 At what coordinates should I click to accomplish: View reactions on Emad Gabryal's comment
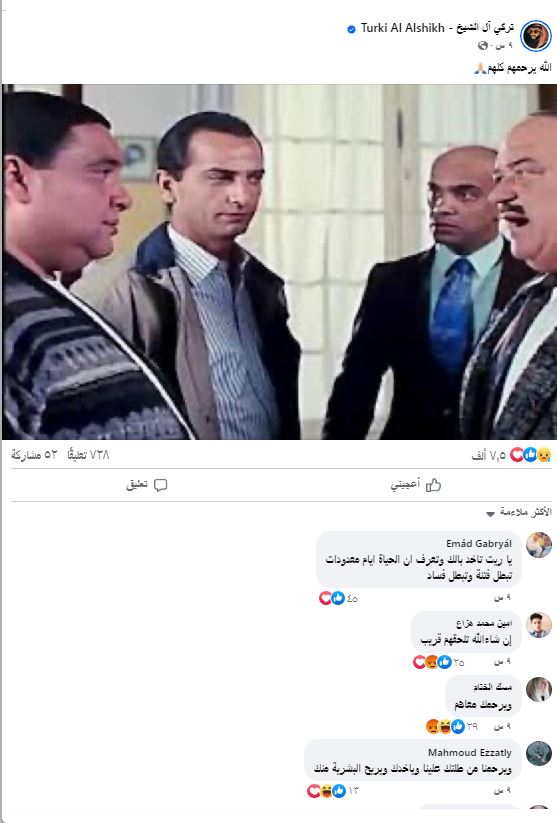339,598
